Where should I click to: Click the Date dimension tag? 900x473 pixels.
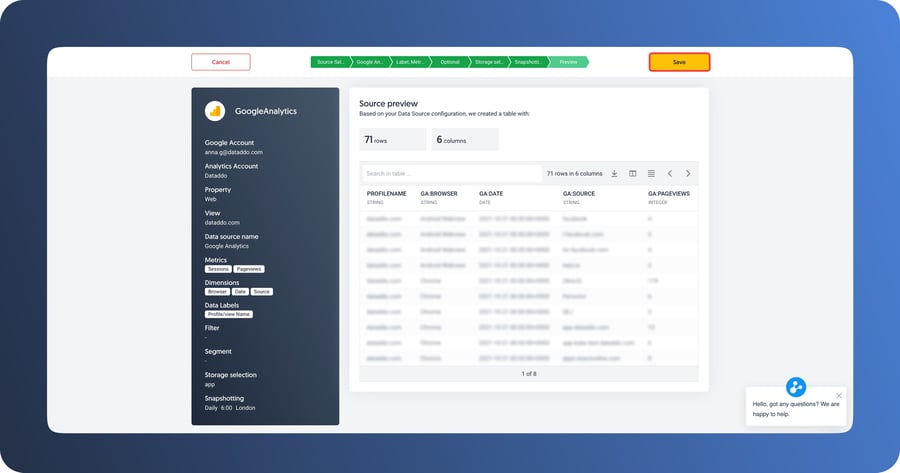(x=240, y=292)
